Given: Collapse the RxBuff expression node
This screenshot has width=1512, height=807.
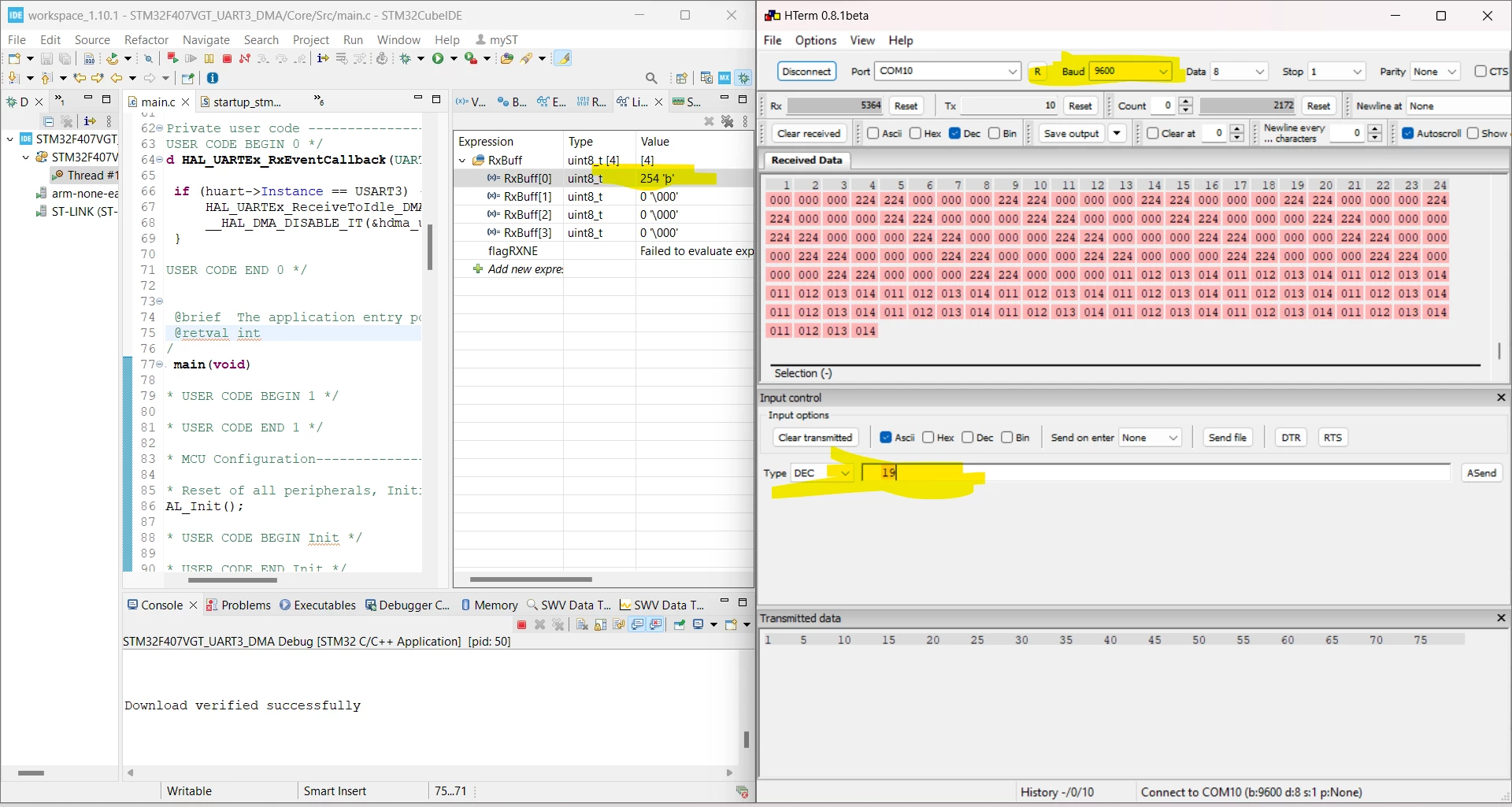Looking at the screenshot, I should click(462, 161).
